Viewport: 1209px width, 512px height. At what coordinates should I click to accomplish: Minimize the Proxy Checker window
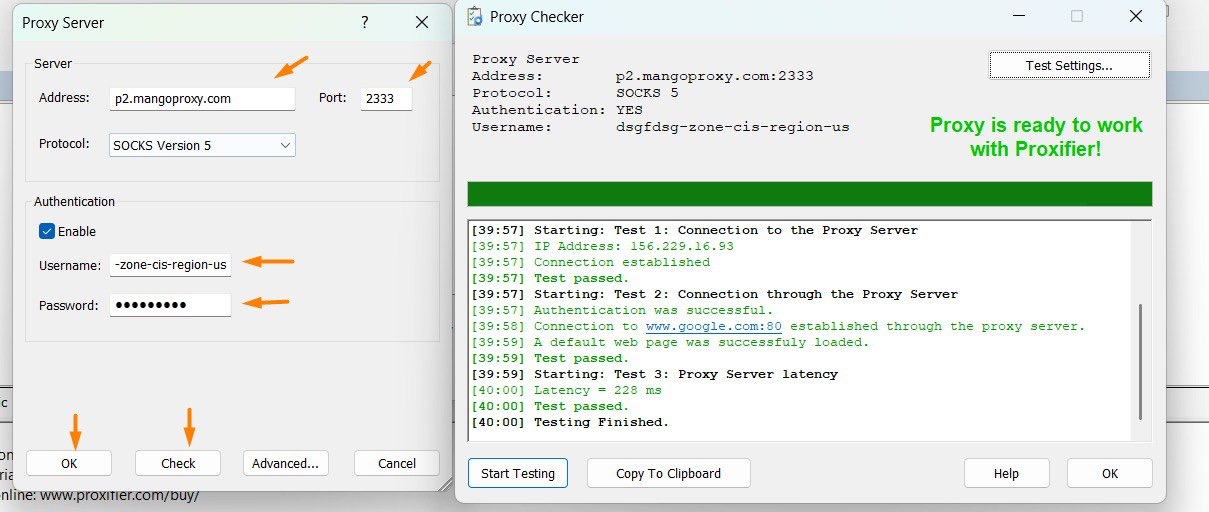1019,16
